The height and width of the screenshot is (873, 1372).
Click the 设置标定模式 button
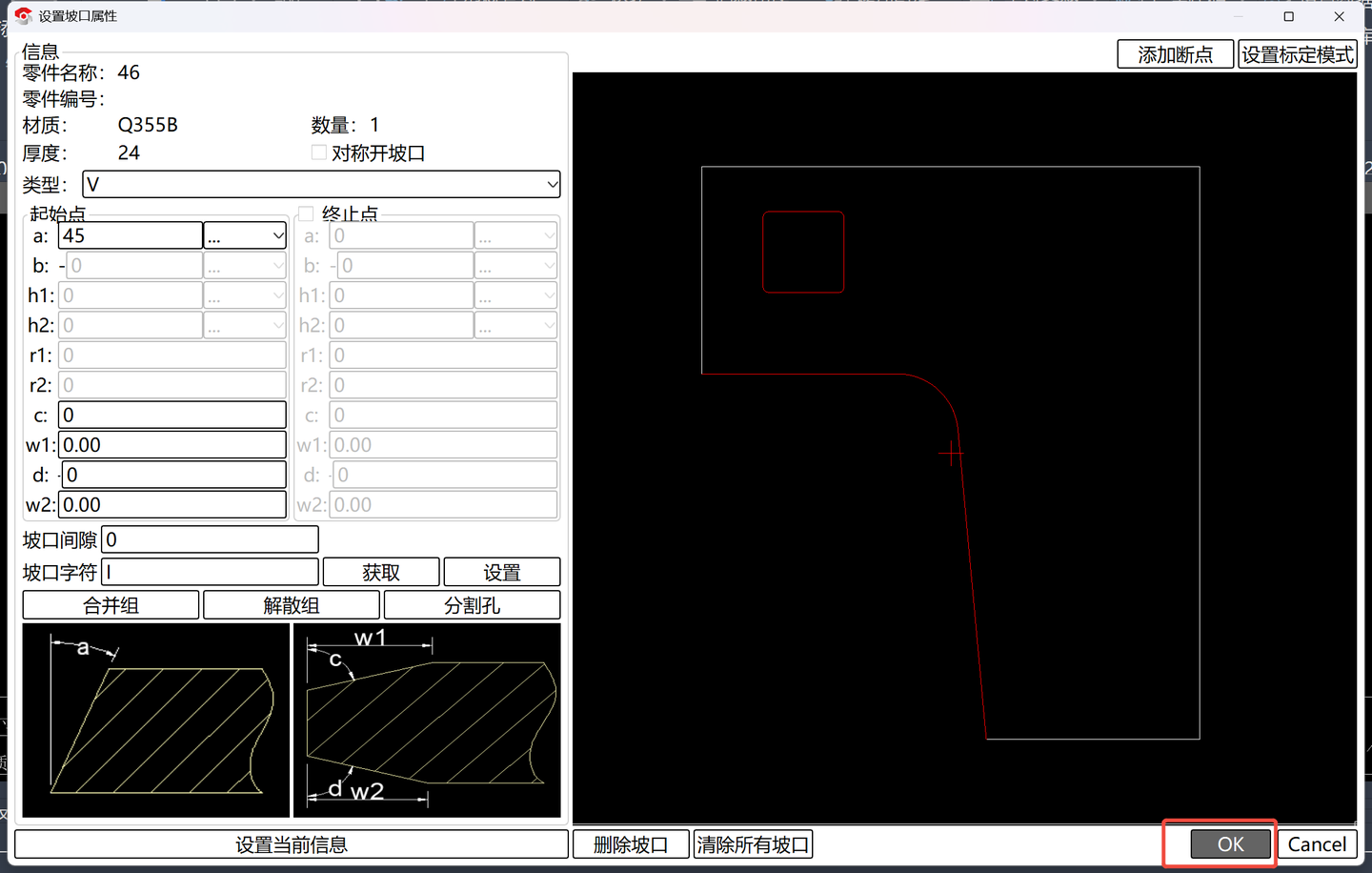tap(1298, 54)
